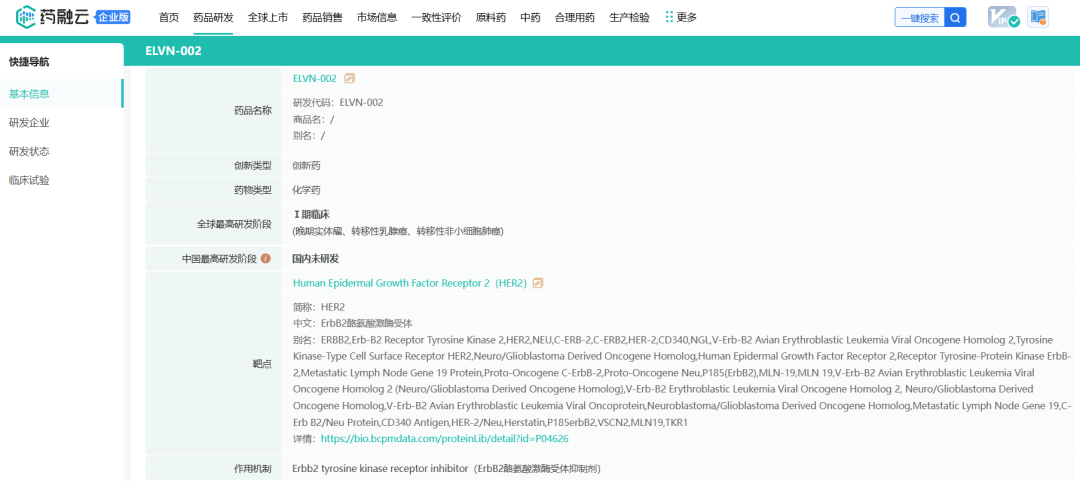The width and height of the screenshot is (1080, 481).
Task: Click the 商品名：/ line
Action: 313,119
